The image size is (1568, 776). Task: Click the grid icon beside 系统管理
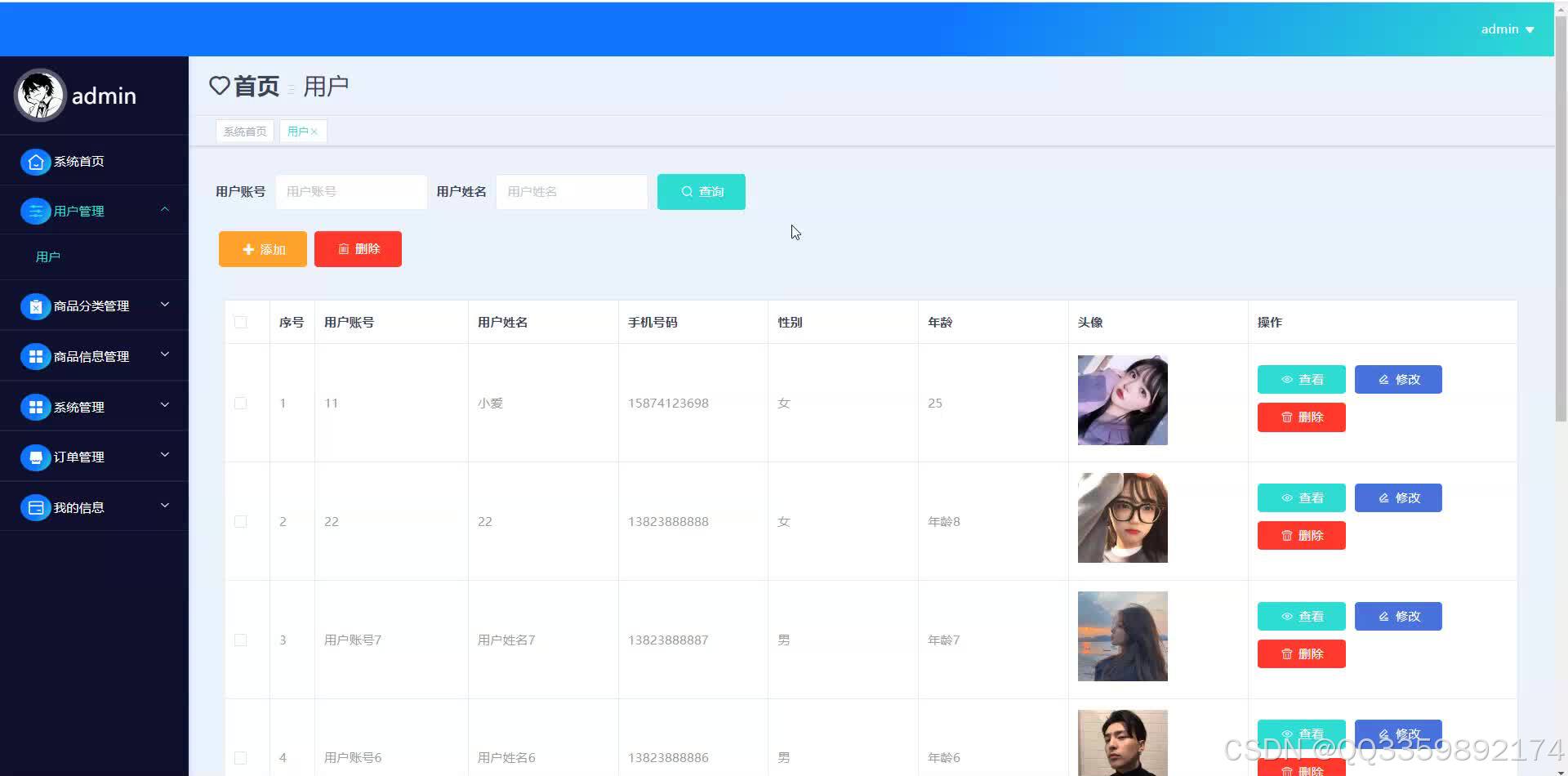click(35, 408)
